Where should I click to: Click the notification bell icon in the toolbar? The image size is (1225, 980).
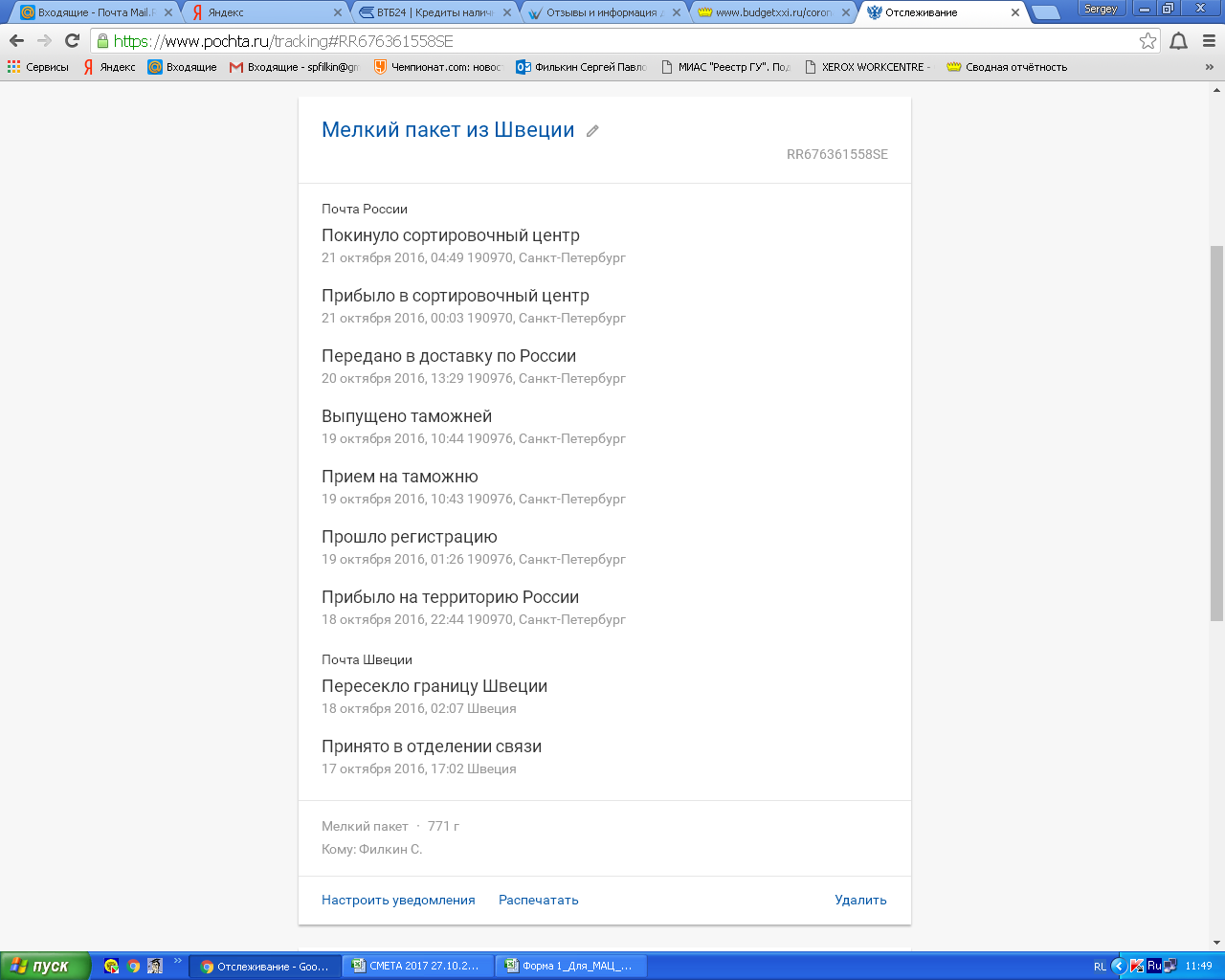tap(1179, 41)
